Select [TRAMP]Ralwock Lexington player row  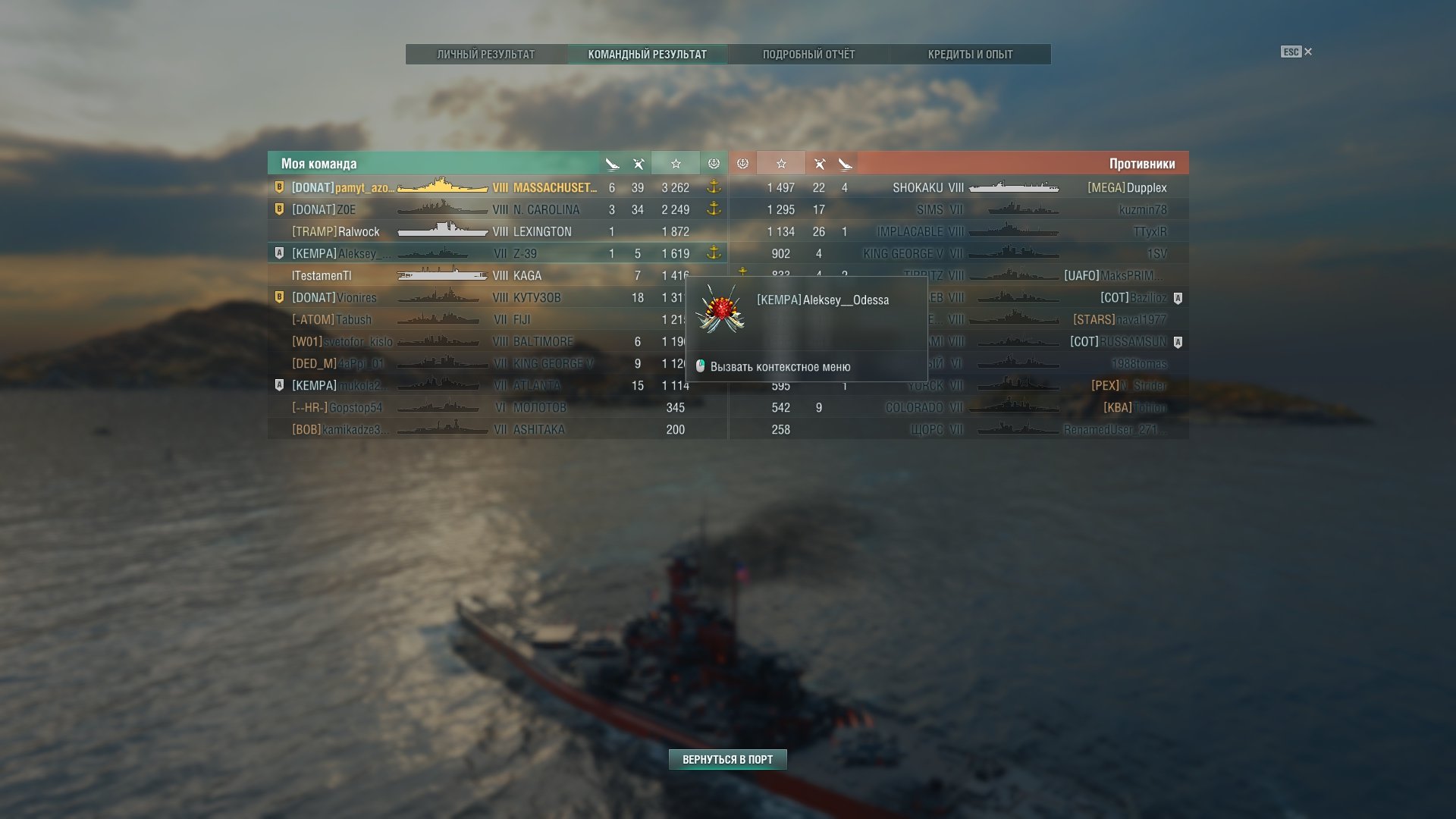497,231
